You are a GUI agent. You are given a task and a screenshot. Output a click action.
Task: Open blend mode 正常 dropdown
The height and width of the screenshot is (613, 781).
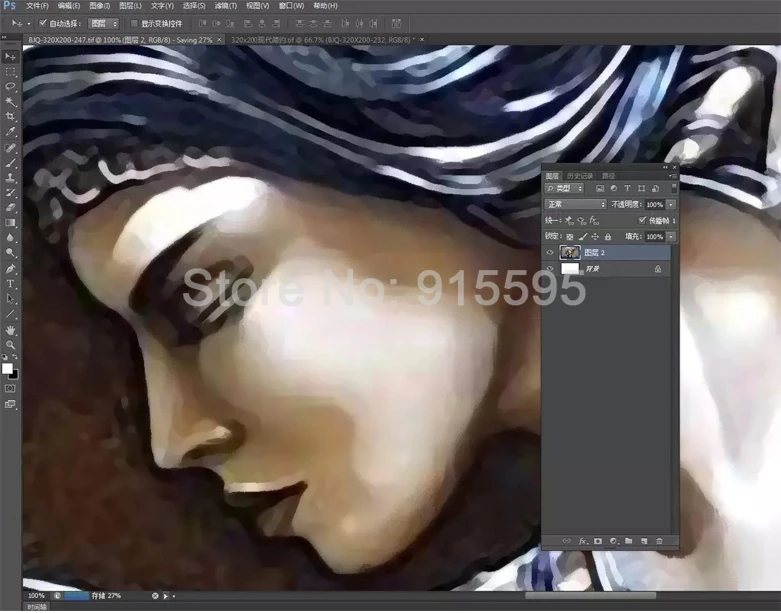(x=575, y=205)
